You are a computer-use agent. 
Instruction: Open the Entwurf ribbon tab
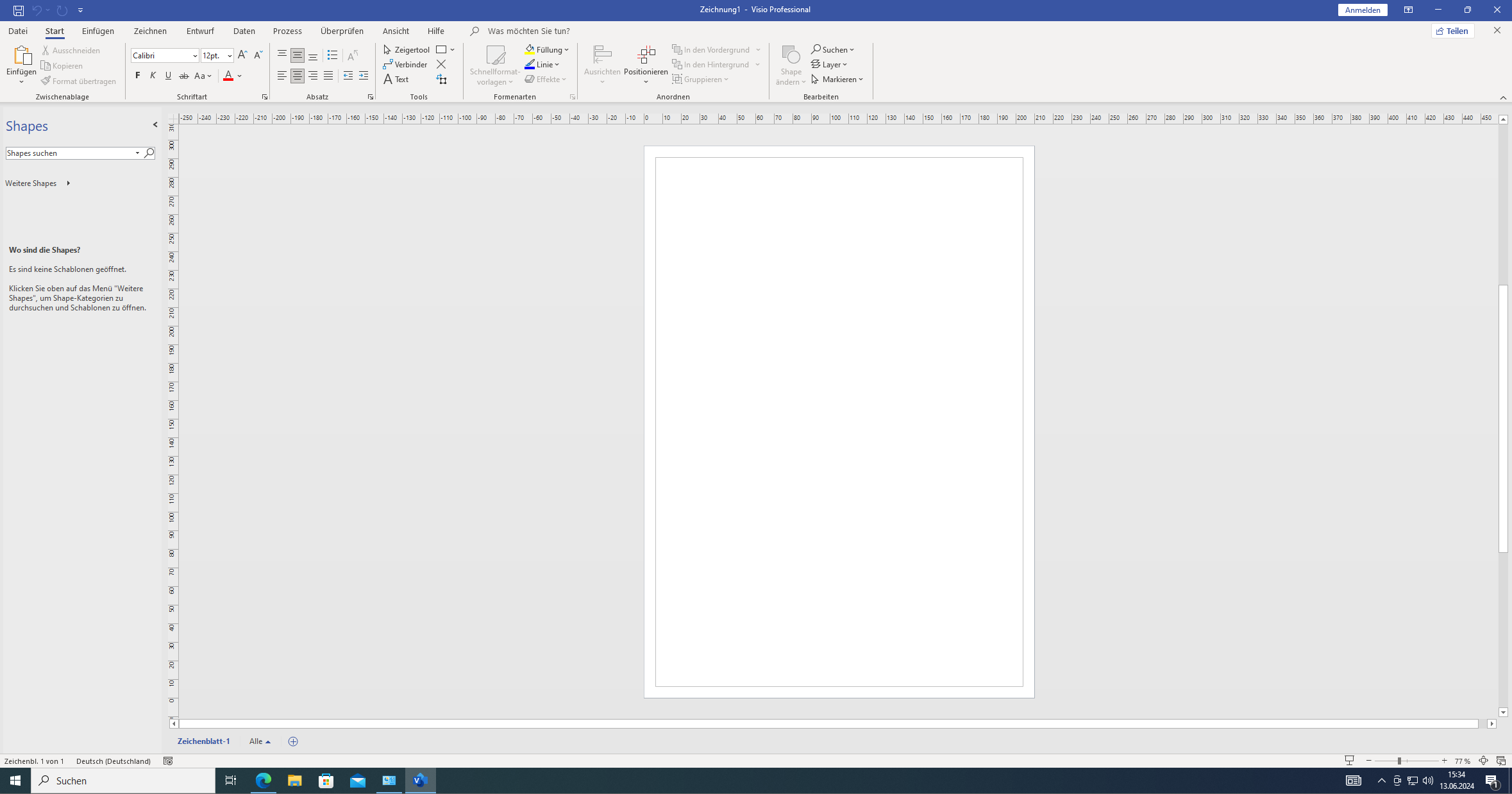200,31
